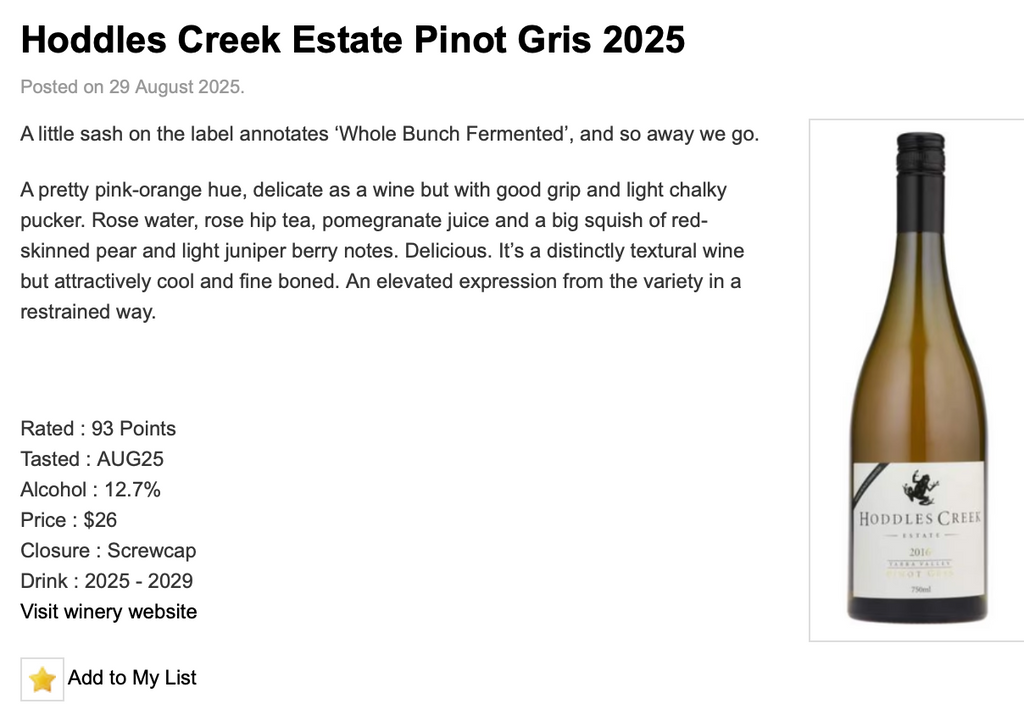This screenshot has height=715, width=1024.
Task: Click the 2016 vintage year on the label
Action: (x=919, y=552)
